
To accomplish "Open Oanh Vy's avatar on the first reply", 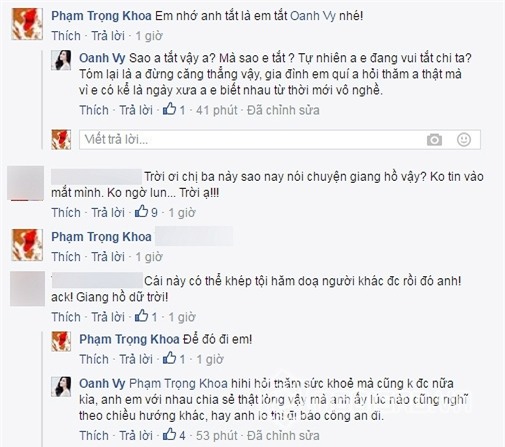I will [x=61, y=60].
